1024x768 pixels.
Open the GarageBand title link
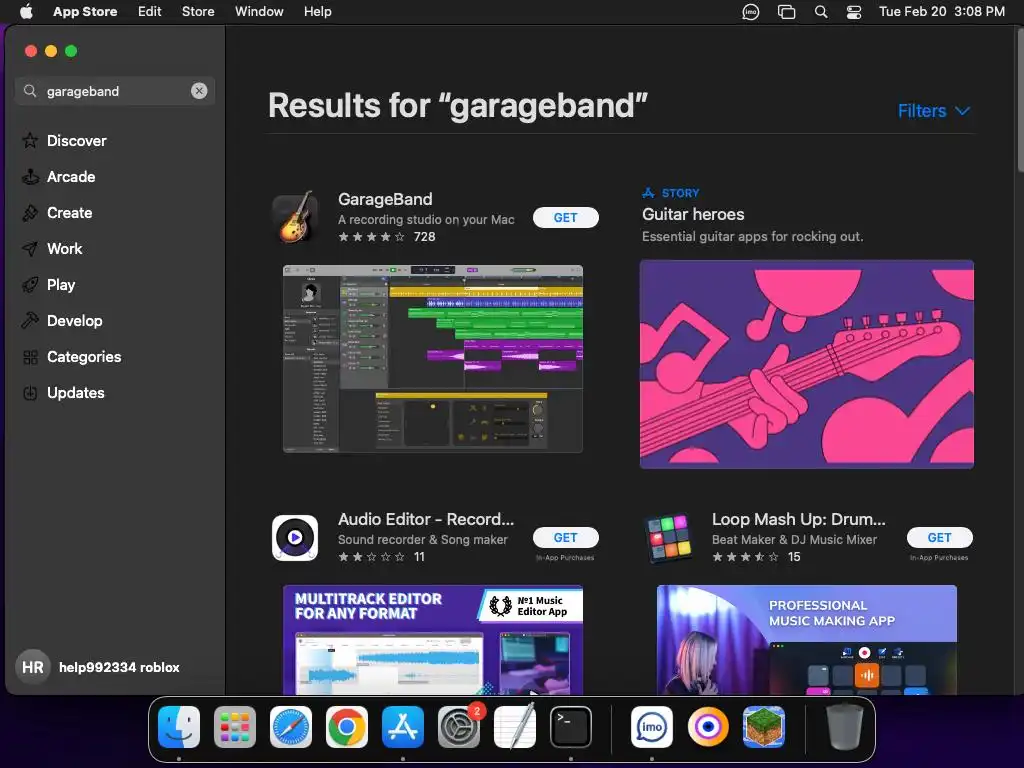(385, 199)
